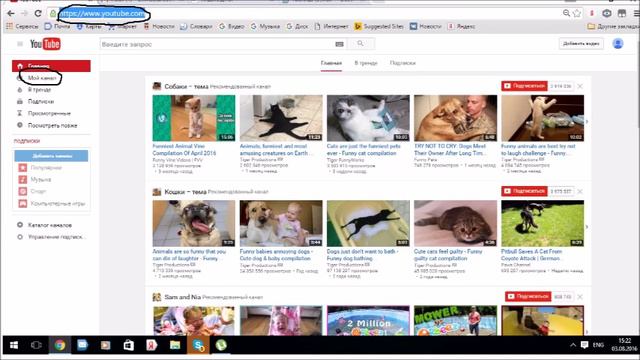This screenshot has width=640, height=360.
Task: Open Мой канал in the sidebar
Action: pos(42,78)
